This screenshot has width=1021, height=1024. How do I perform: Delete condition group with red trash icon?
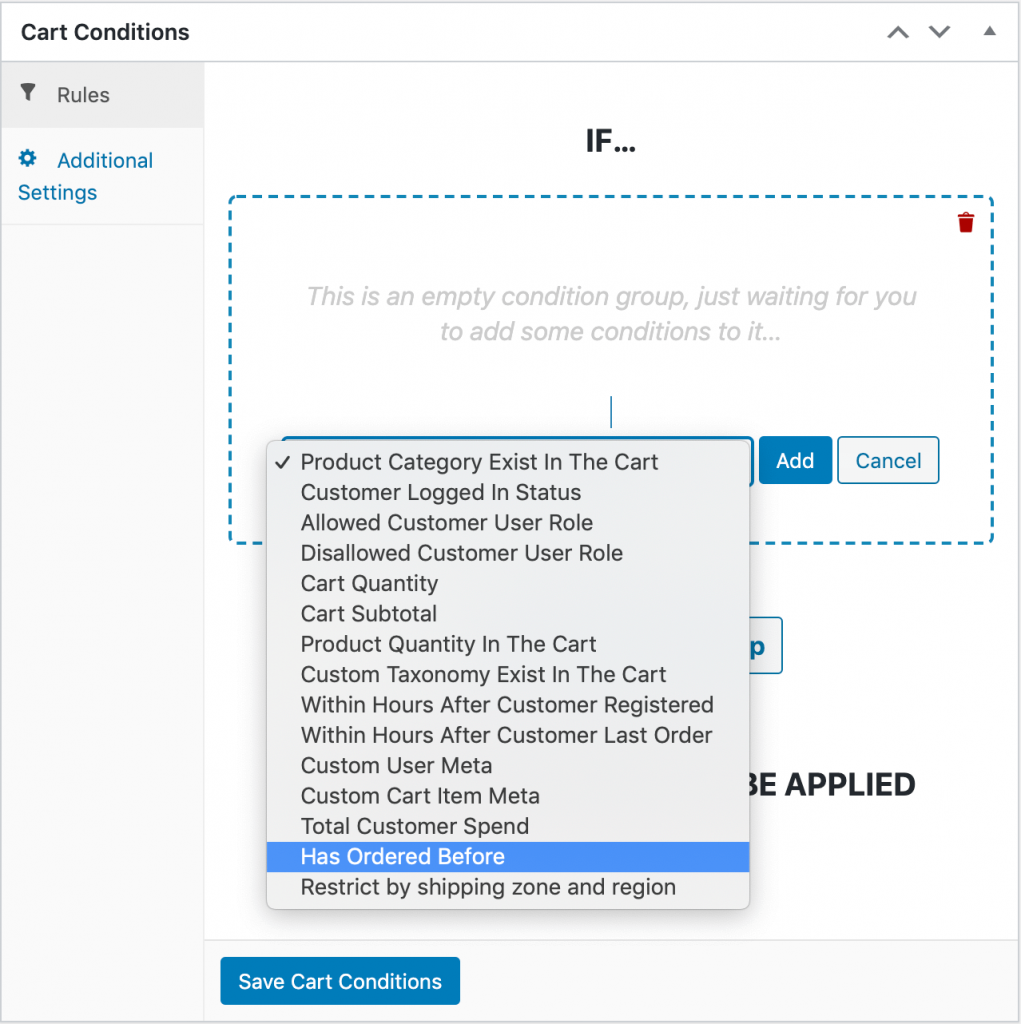point(965,222)
